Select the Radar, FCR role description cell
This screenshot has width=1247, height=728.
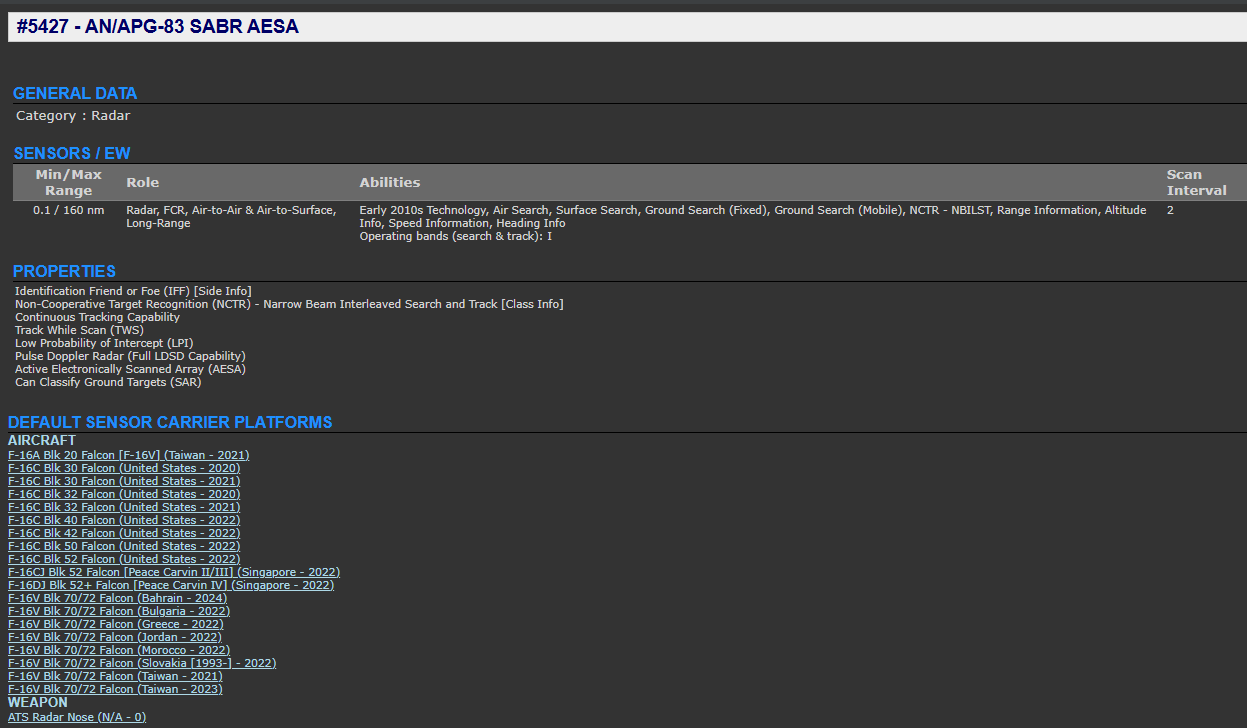tap(231, 217)
